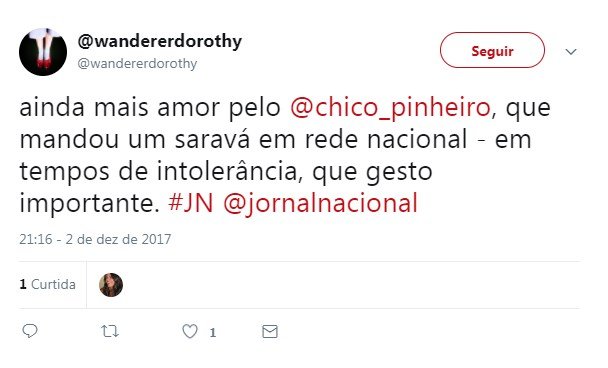Click bold @wandererdorothy display name

160,41
